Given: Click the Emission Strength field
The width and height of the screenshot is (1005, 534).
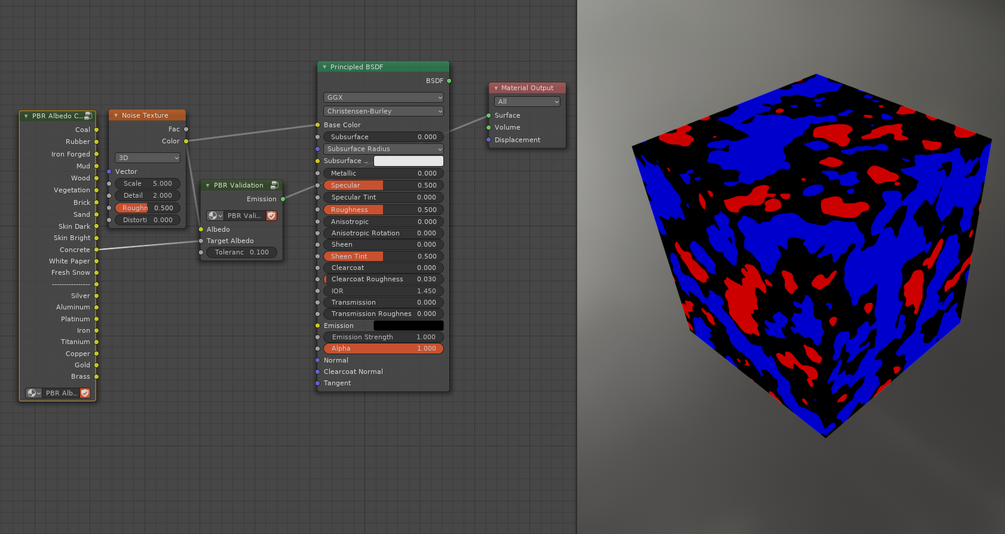Looking at the screenshot, I should pos(383,337).
